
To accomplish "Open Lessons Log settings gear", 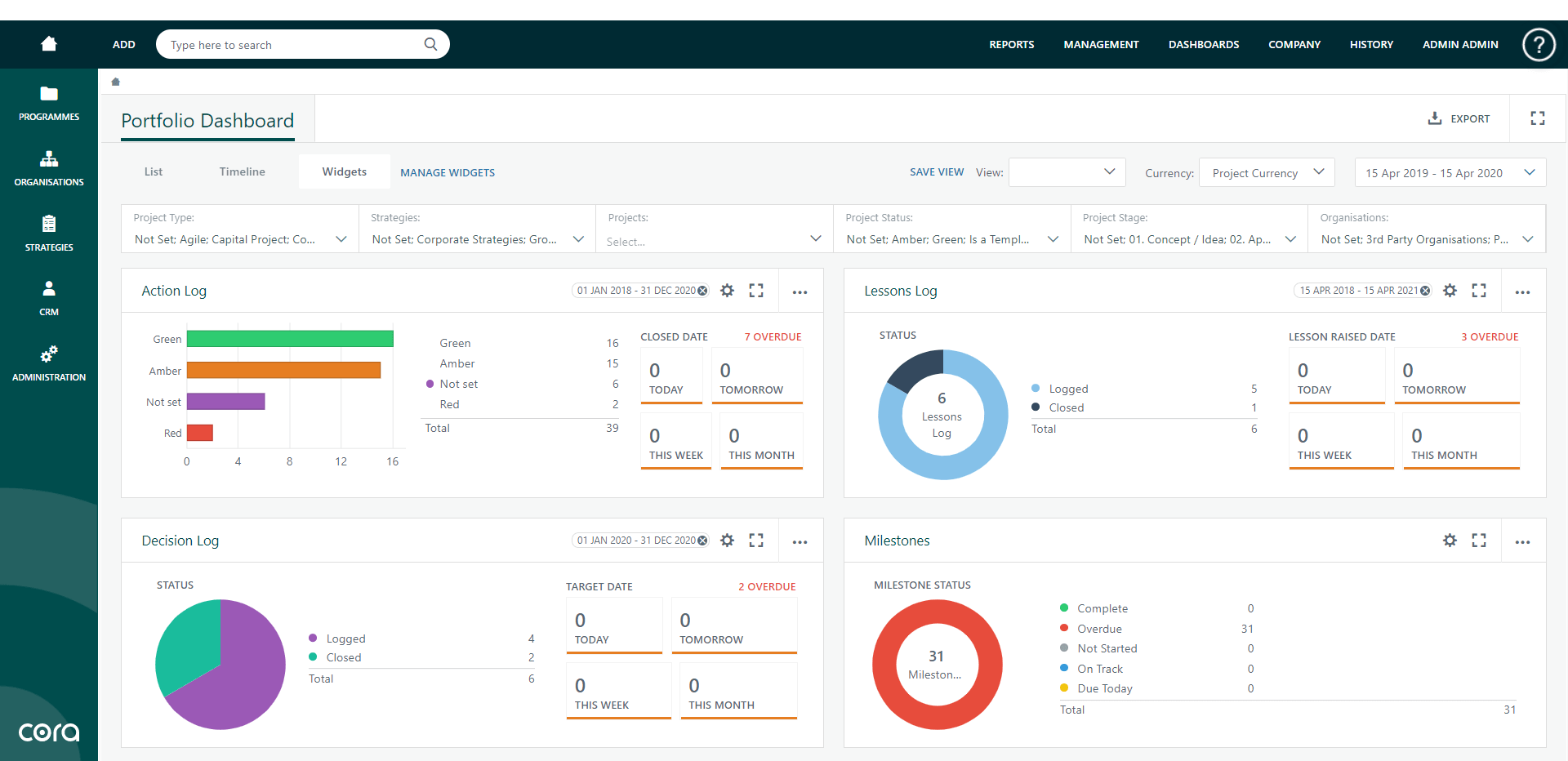I will coord(1450,291).
